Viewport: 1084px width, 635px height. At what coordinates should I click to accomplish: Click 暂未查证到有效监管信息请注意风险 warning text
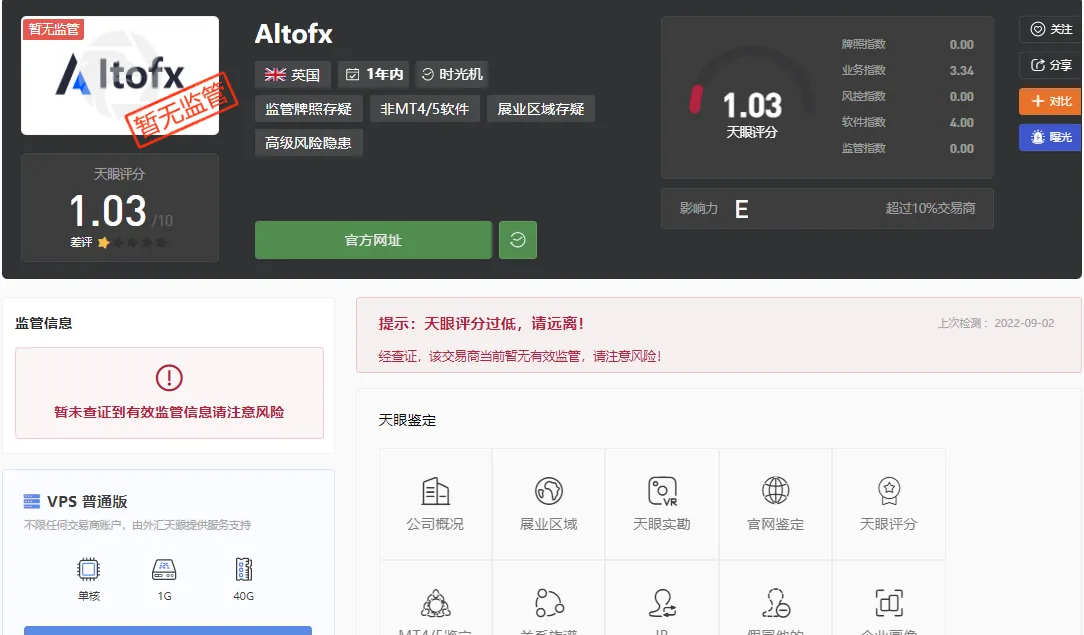pos(169,413)
